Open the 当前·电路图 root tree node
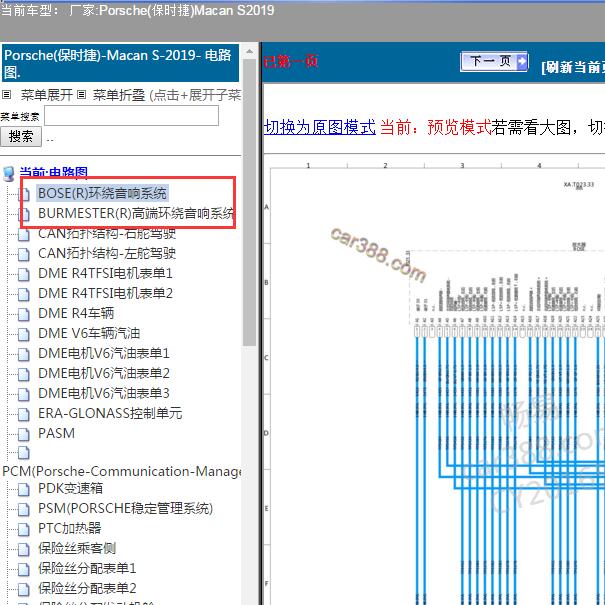The height and width of the screenshot is (605, 605). 53,172
